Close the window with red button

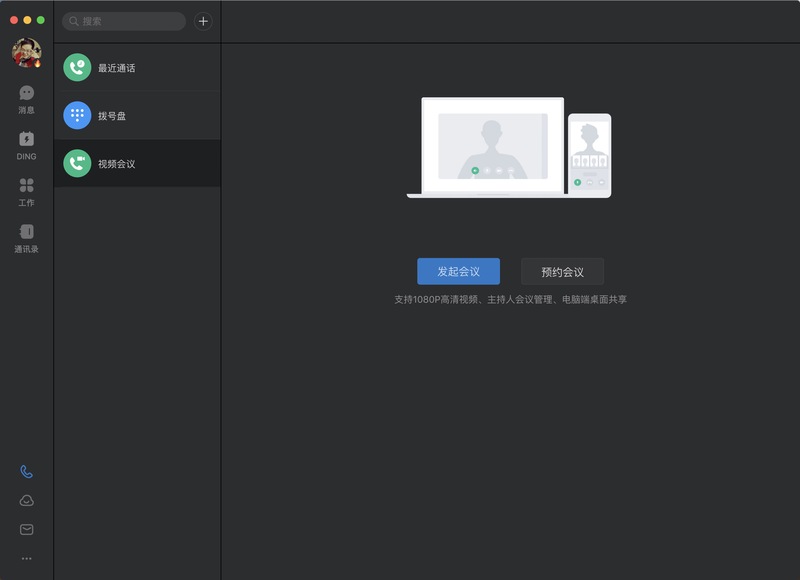coord(14,20)
